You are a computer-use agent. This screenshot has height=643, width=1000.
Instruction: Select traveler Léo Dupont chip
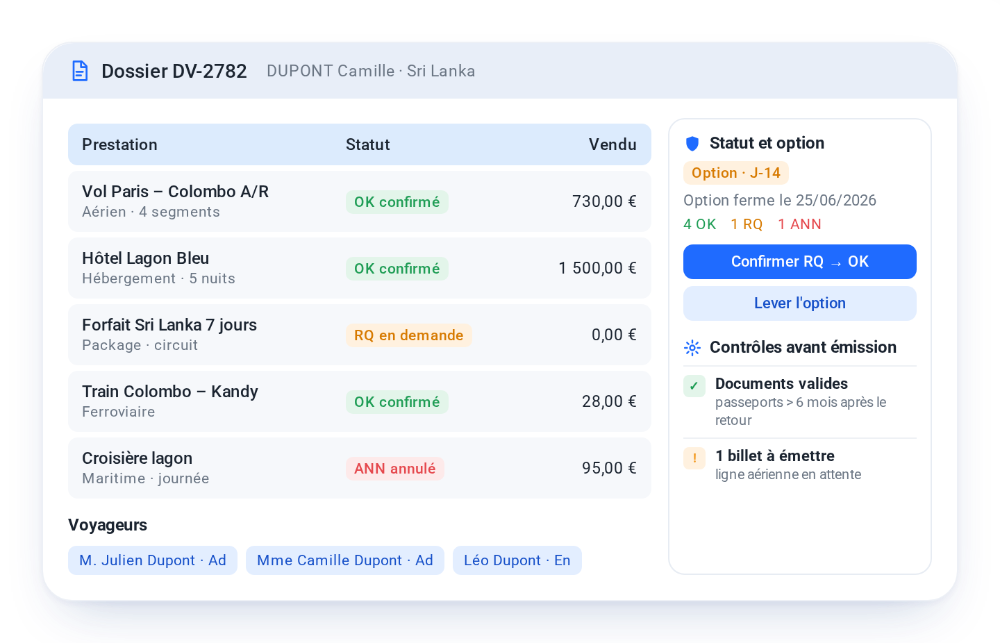(x=517, y=560)
